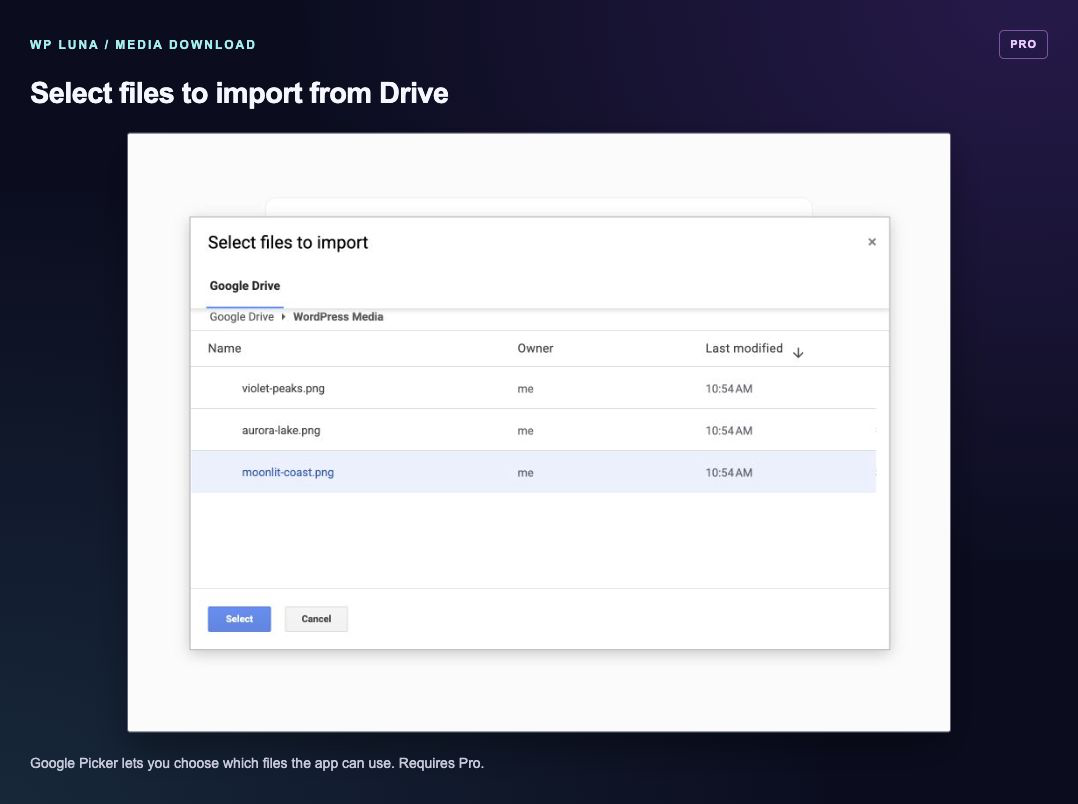Click owner 'me' in violet-peaks.png row
The width and height of the screenshot is (1078, 804).
point(525,389)
